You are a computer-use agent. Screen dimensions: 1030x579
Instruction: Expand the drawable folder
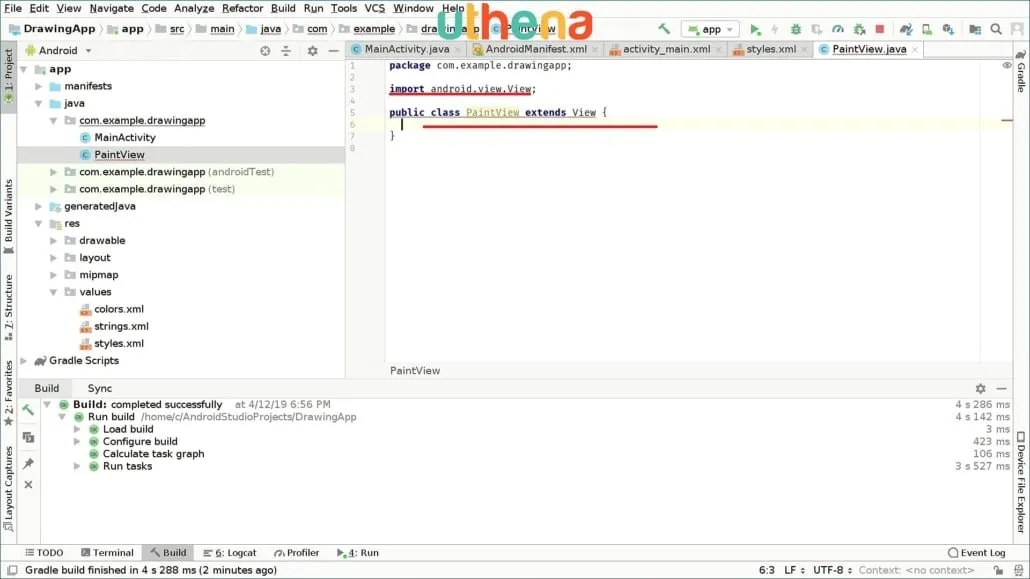click(x=54, y=241)
